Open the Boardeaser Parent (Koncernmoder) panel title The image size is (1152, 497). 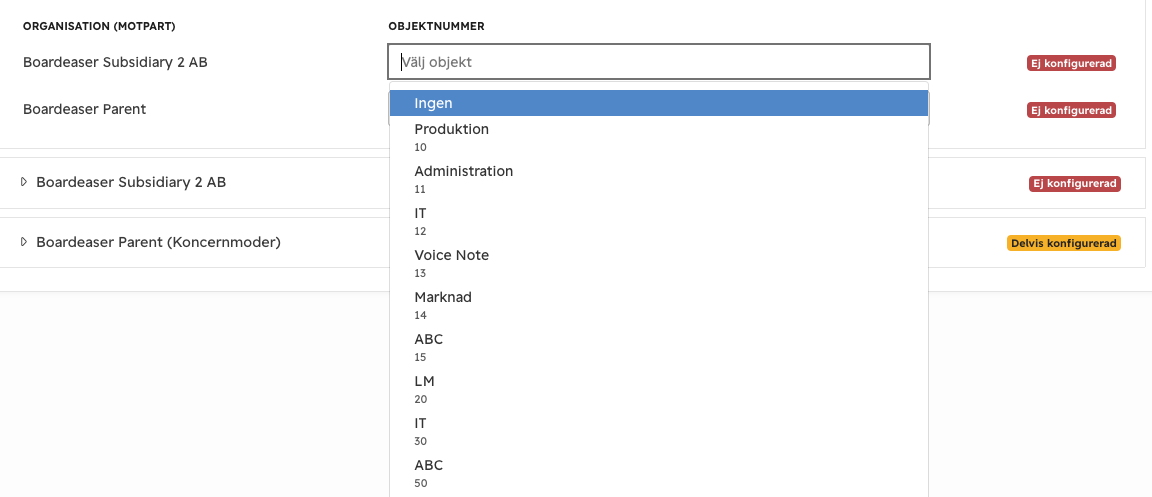pos(159,242)
